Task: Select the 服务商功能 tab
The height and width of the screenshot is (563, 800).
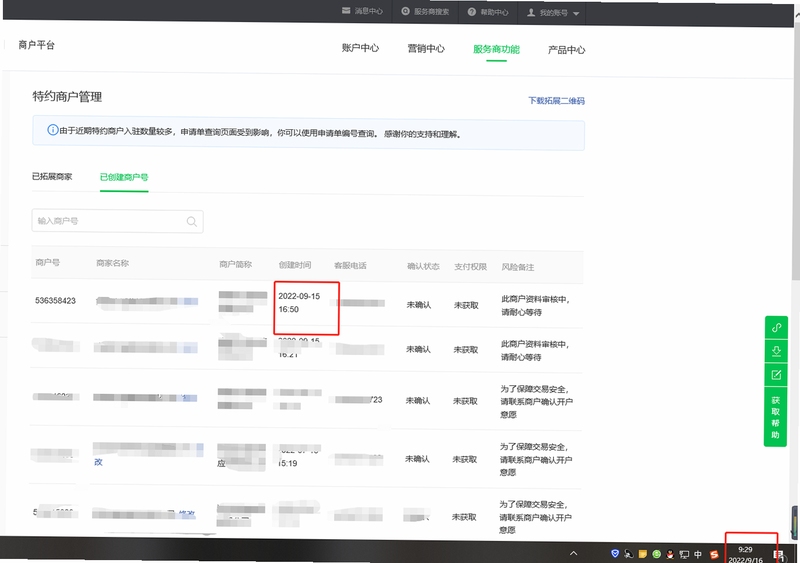Action: (x=496, y=49)
